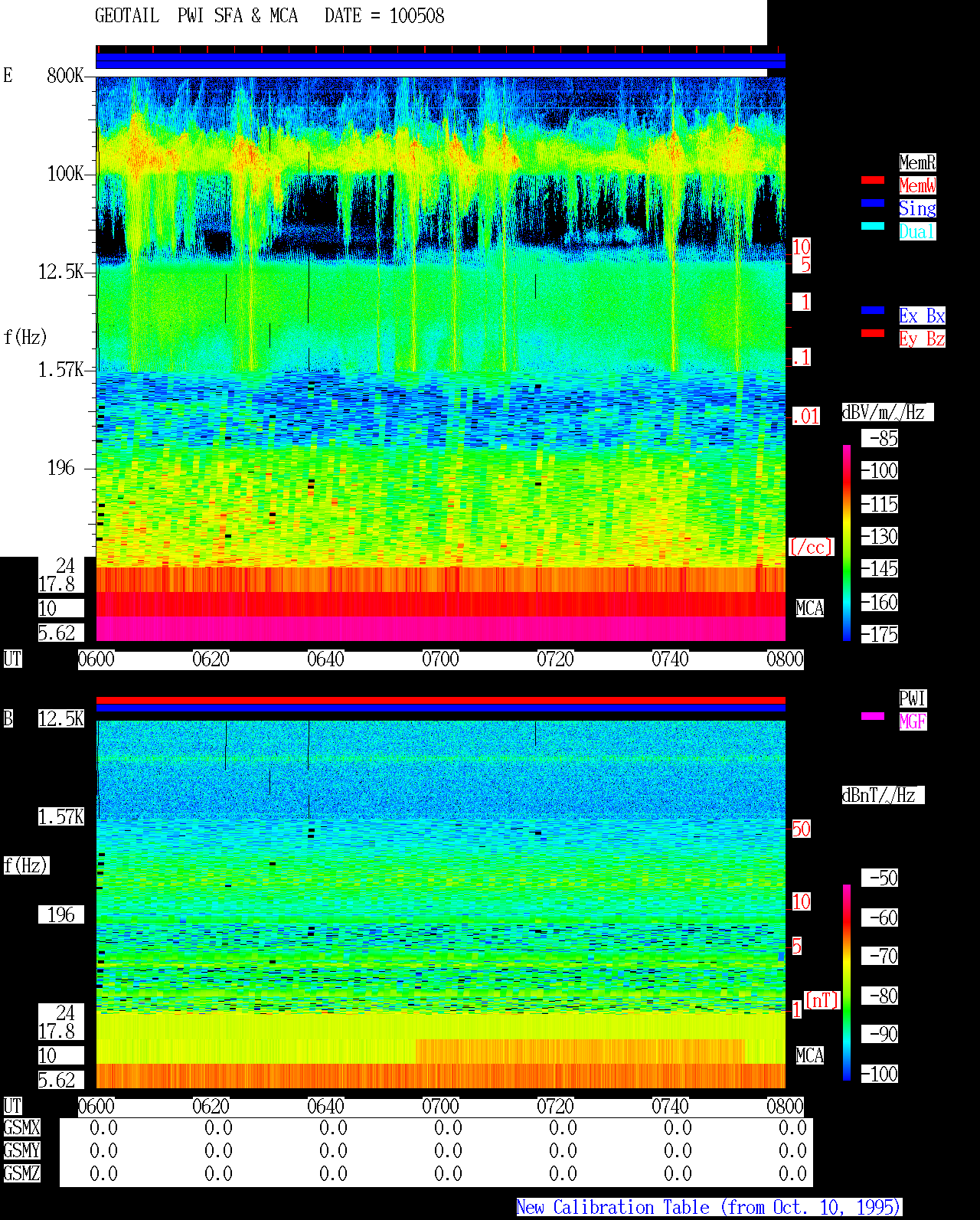
Task: Click the GSMZ row label
Action: (21, 1173)
